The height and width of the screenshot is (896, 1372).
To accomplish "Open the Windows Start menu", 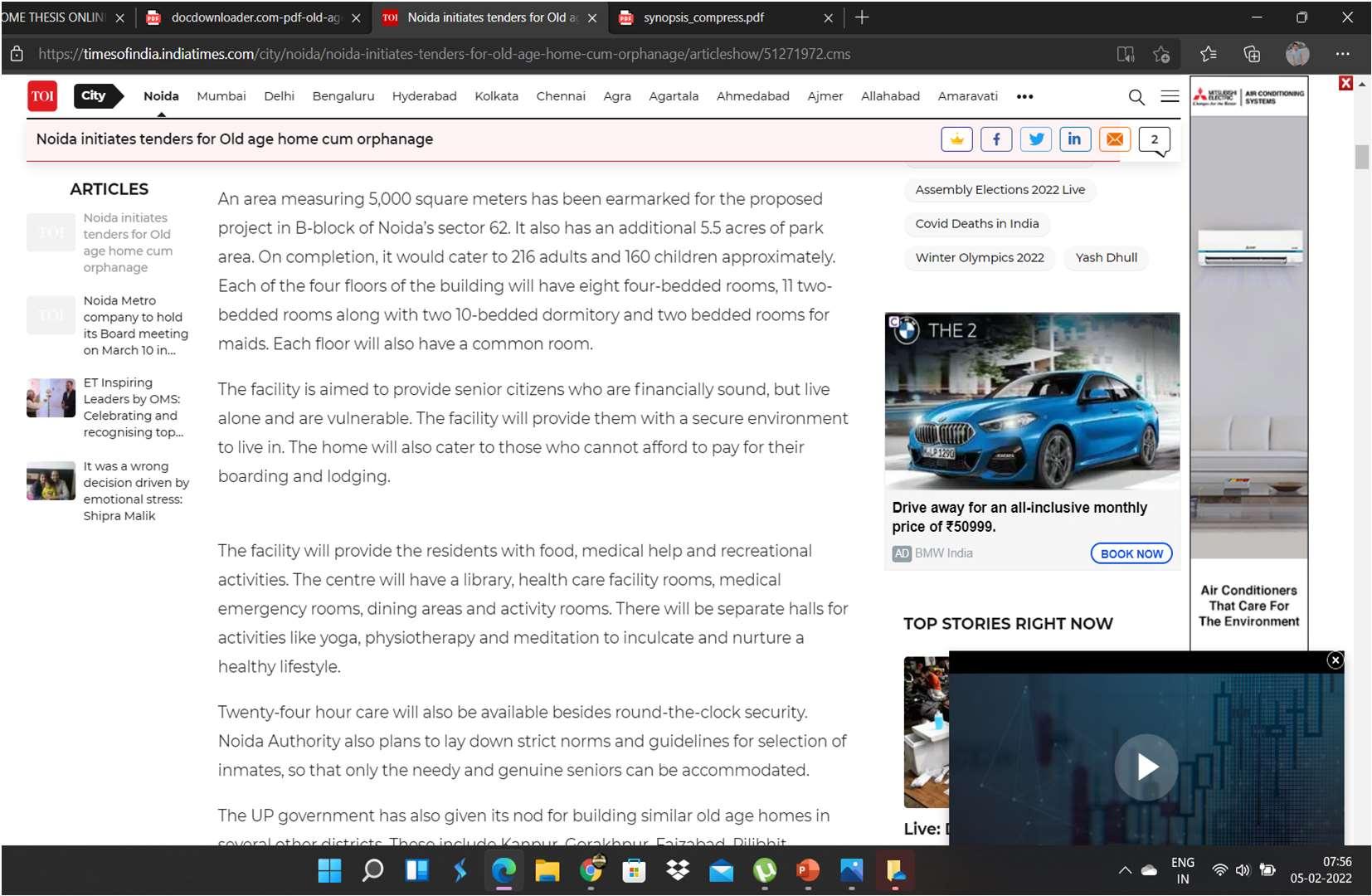I will pyautogui.click(x=329, y=870).
